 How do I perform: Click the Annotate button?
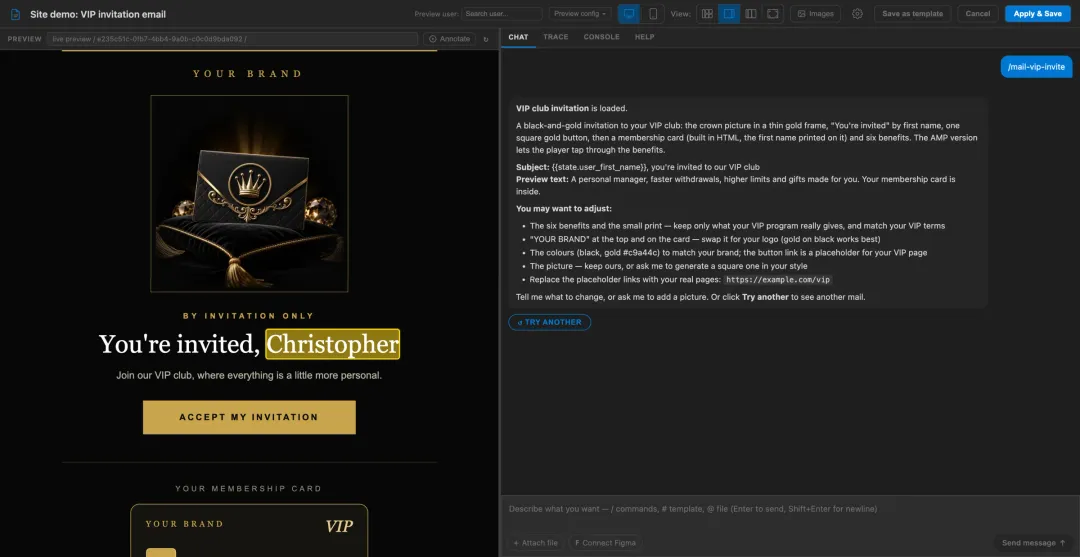point(450,39)
